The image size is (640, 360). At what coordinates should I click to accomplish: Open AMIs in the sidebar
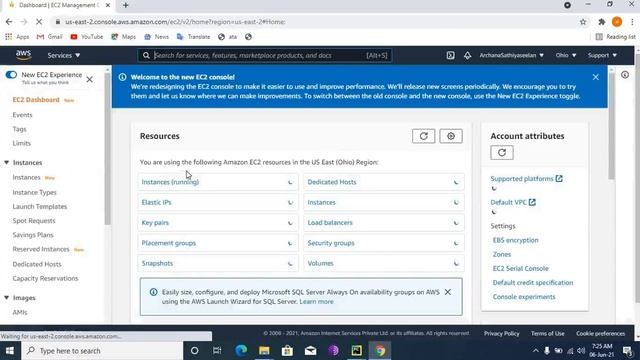pos(20,312)
